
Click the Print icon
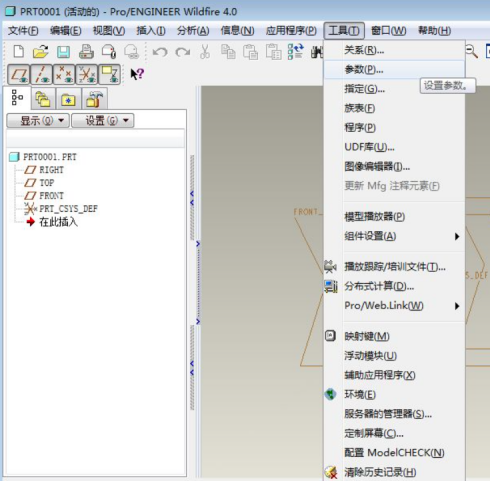[x=86, y=52]
